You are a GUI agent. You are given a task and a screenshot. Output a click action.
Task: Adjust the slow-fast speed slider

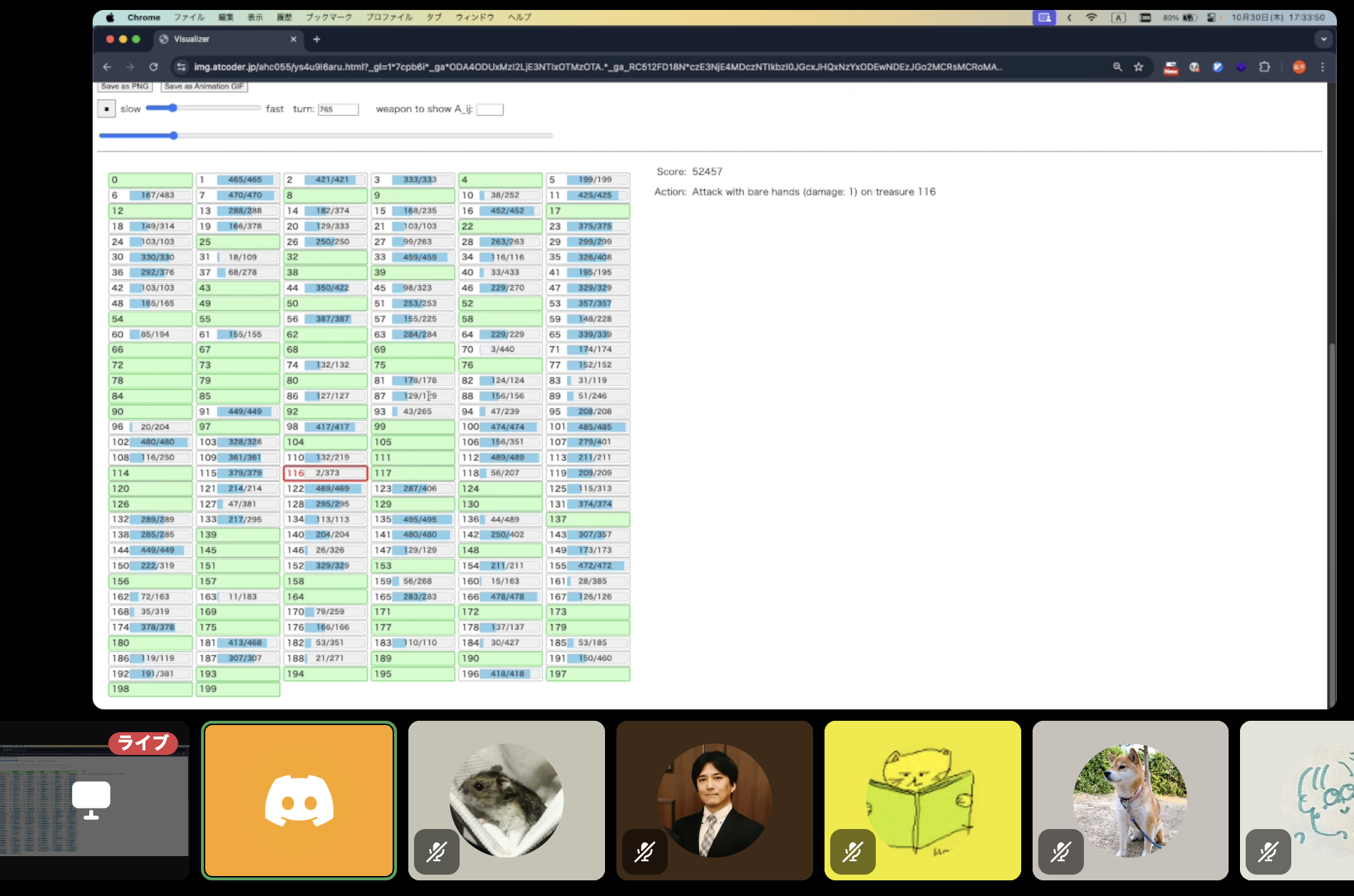tap(172, 108)
